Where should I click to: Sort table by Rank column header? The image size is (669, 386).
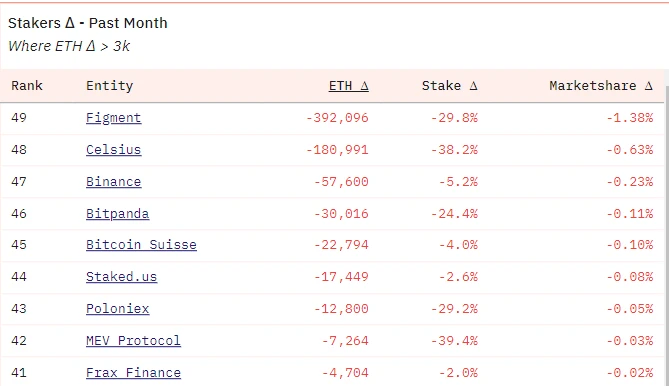coord(27,86)
